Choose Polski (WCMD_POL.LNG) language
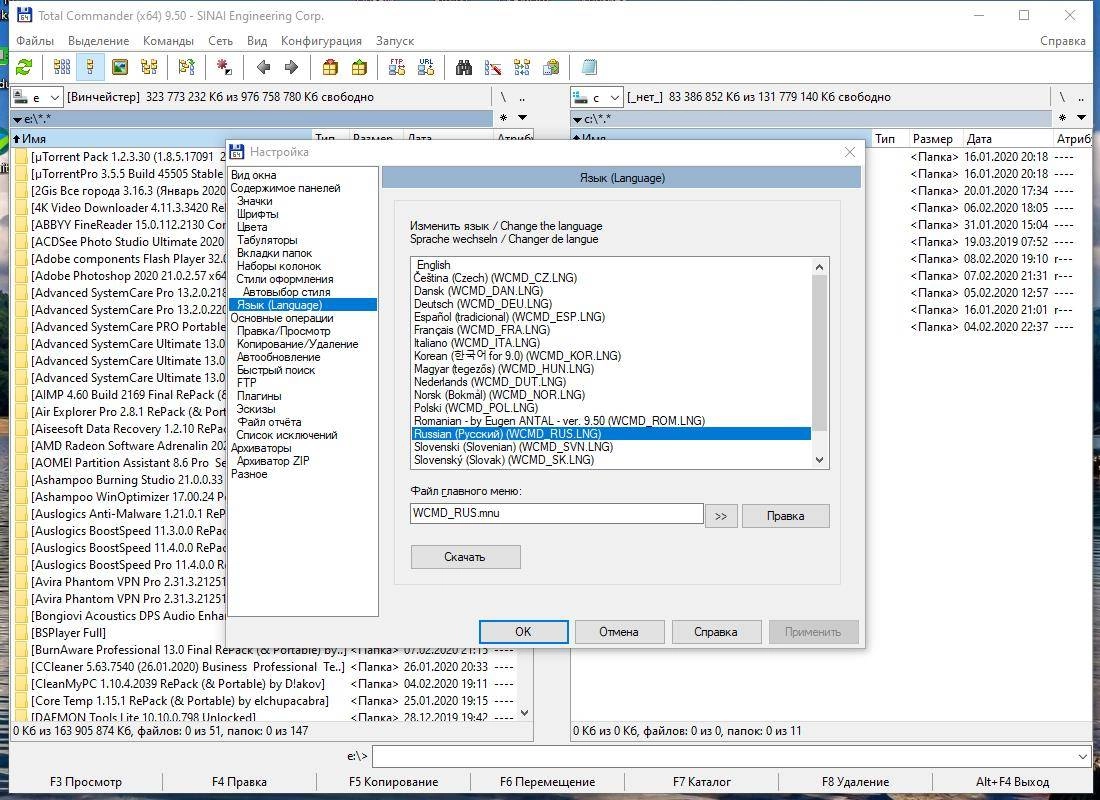Screen dimensions: 1100x800 [x=476, y=408]
